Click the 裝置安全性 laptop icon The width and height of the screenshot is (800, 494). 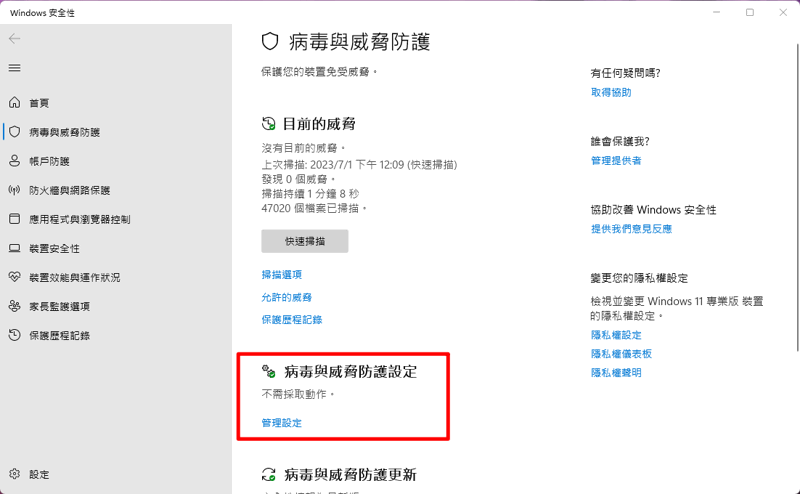[x=14, y=248]
